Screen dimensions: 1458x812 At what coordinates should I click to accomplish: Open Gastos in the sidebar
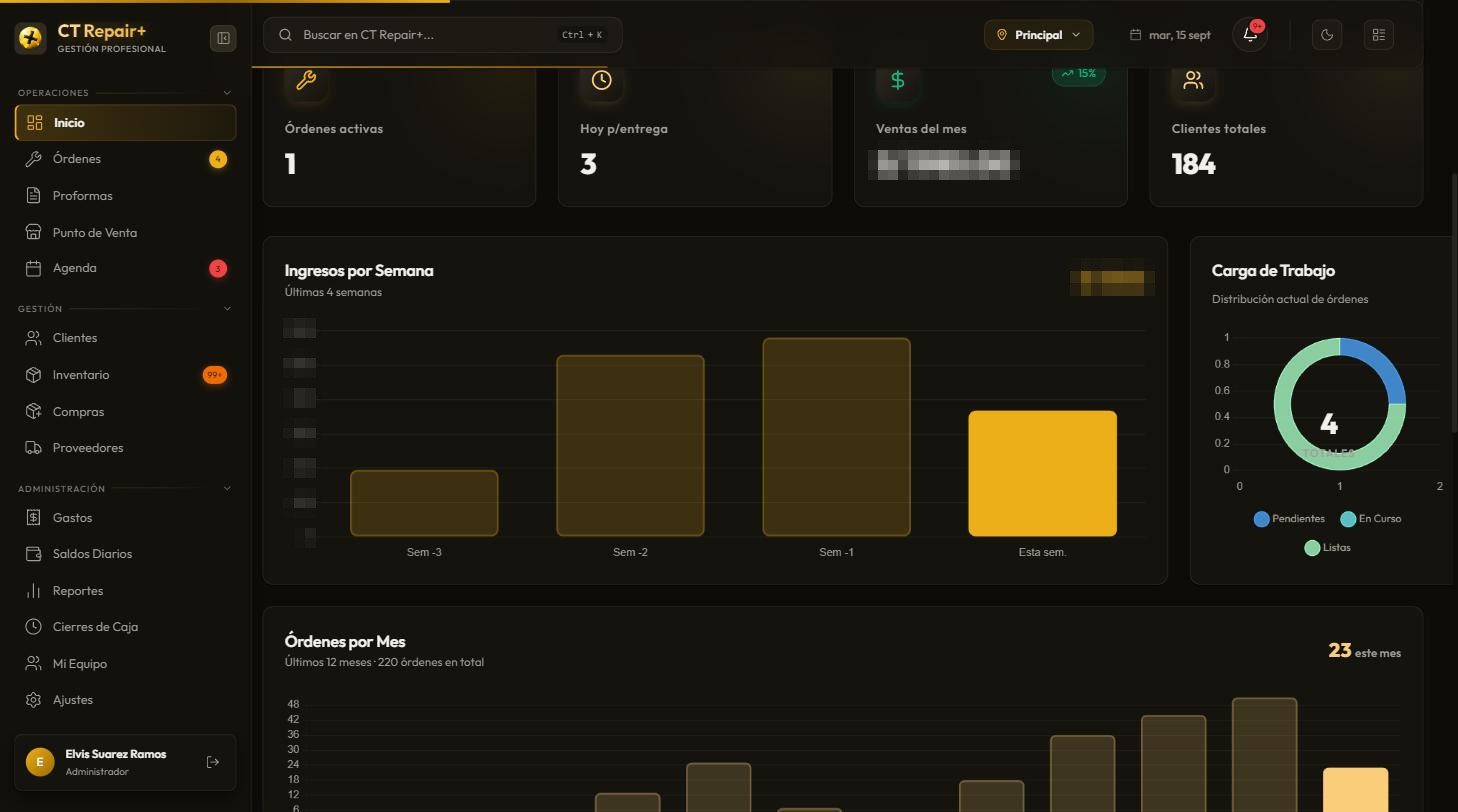(x=126, y=518)
